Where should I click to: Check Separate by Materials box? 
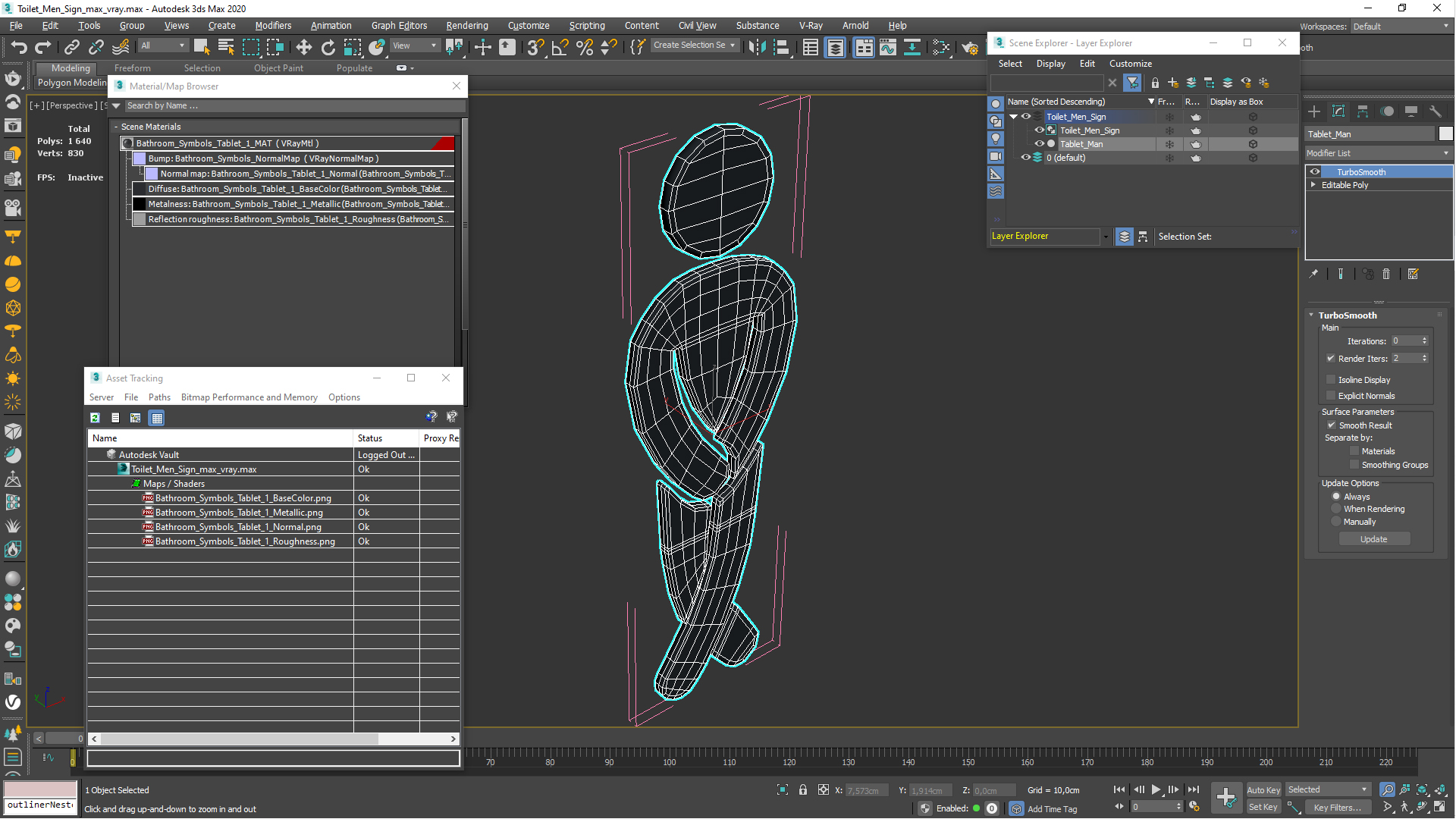[1354, 451]
